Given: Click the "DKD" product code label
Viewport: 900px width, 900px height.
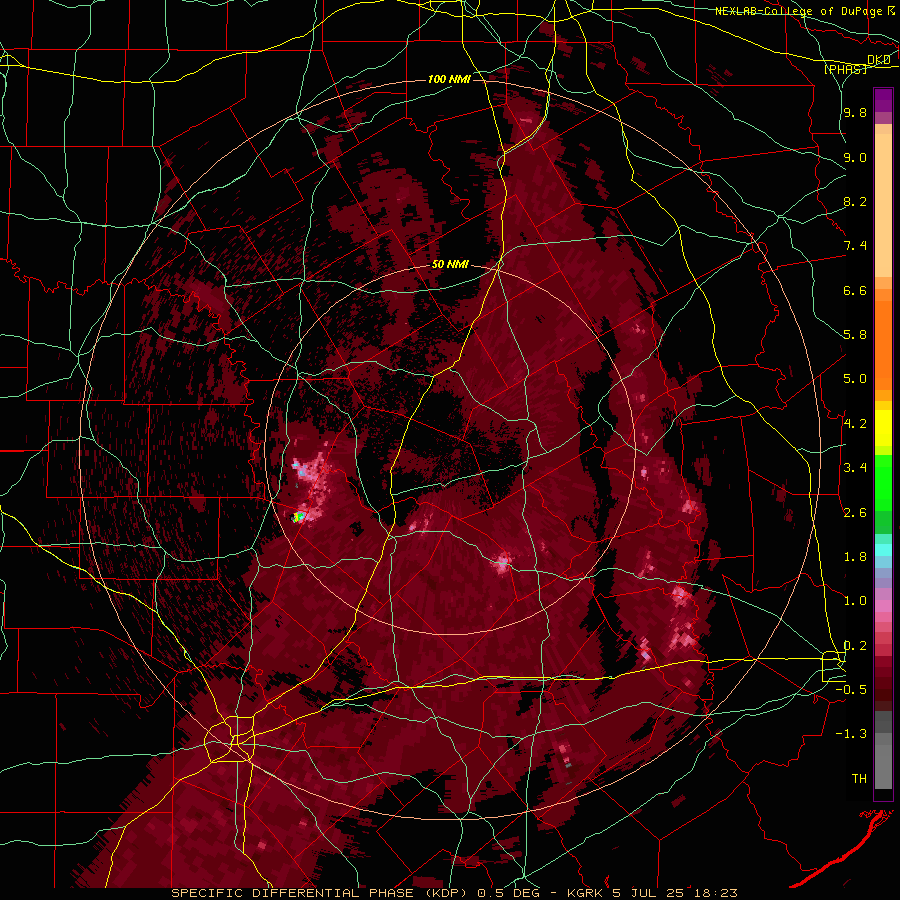Looking at the screenshot, I should point(879,60).
